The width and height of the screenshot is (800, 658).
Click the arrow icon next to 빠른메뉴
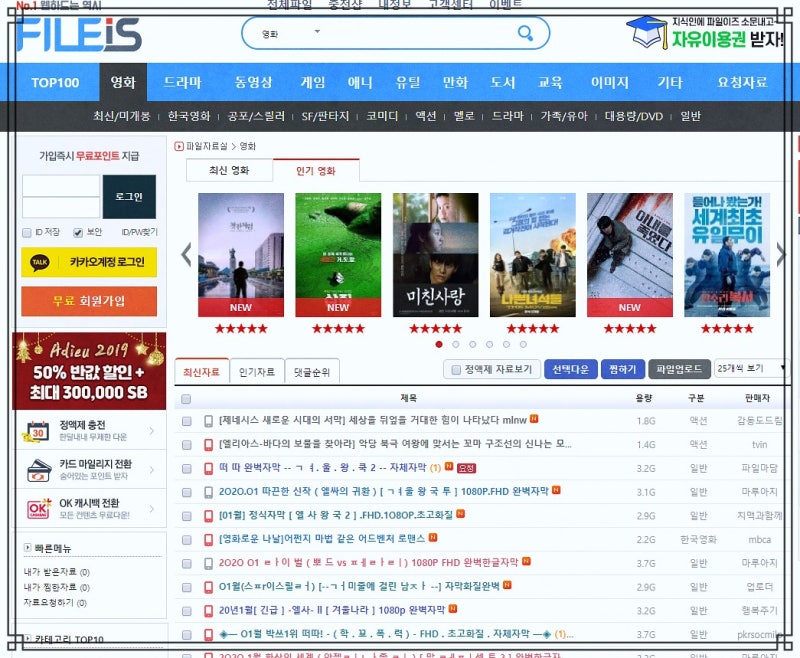pyautogui.click(x=28, y=547)
